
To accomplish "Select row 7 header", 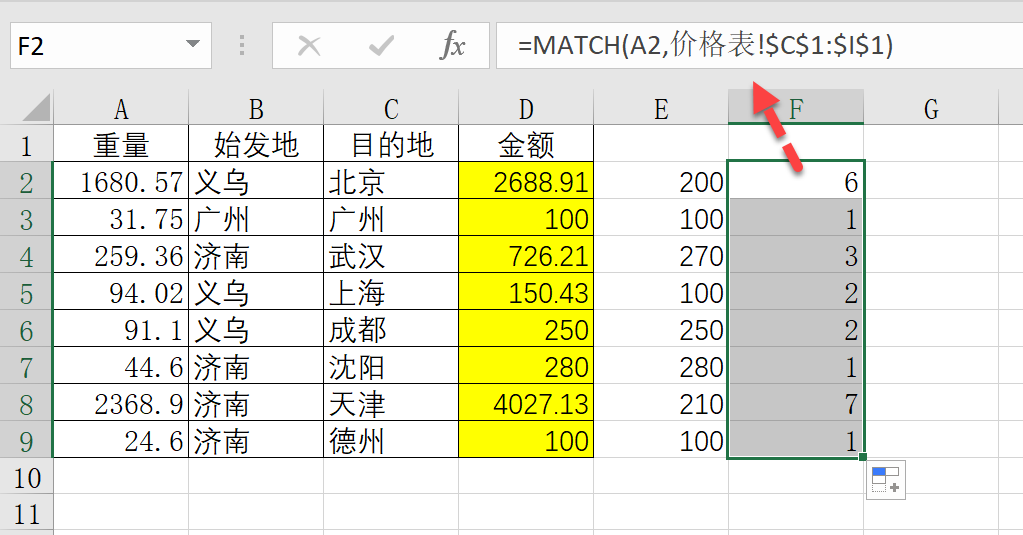I will pos(26,365).
